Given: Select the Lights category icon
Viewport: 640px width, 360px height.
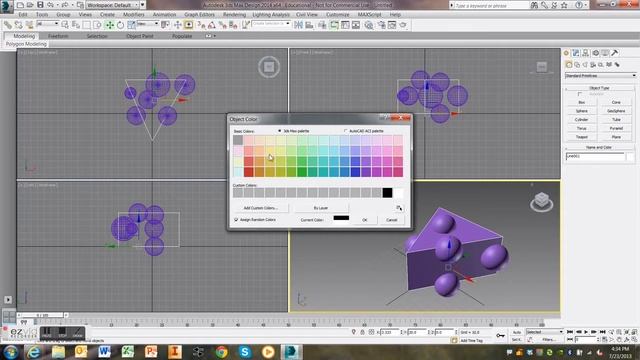Looking at the screenshot, I should [x=585, y=64].
